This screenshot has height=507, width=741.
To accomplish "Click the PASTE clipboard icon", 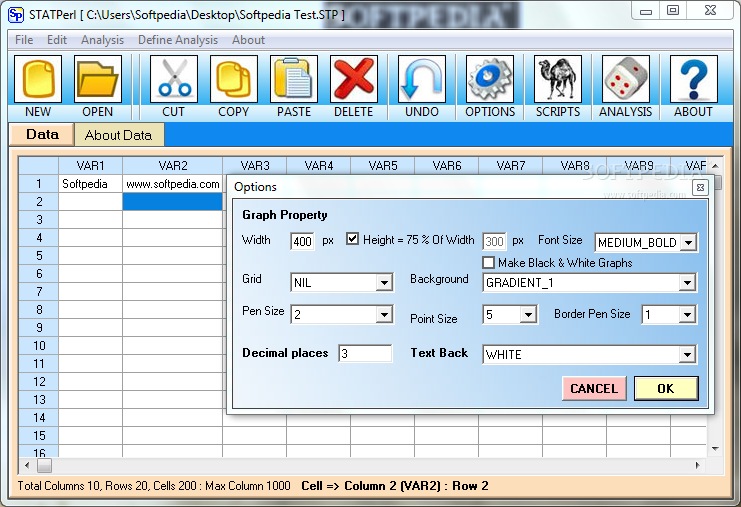I will point(293,79).
